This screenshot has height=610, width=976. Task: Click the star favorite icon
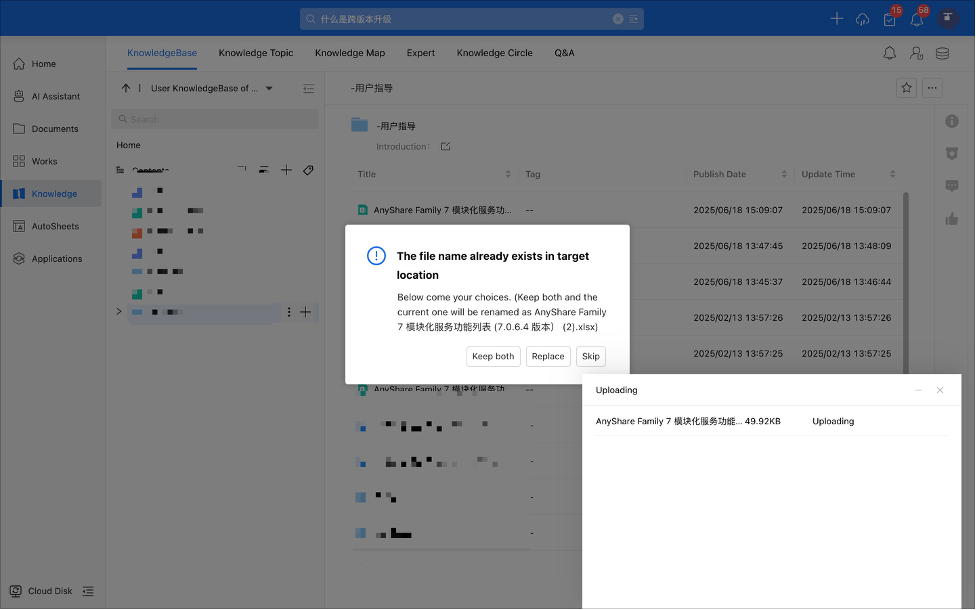(906, 88)
